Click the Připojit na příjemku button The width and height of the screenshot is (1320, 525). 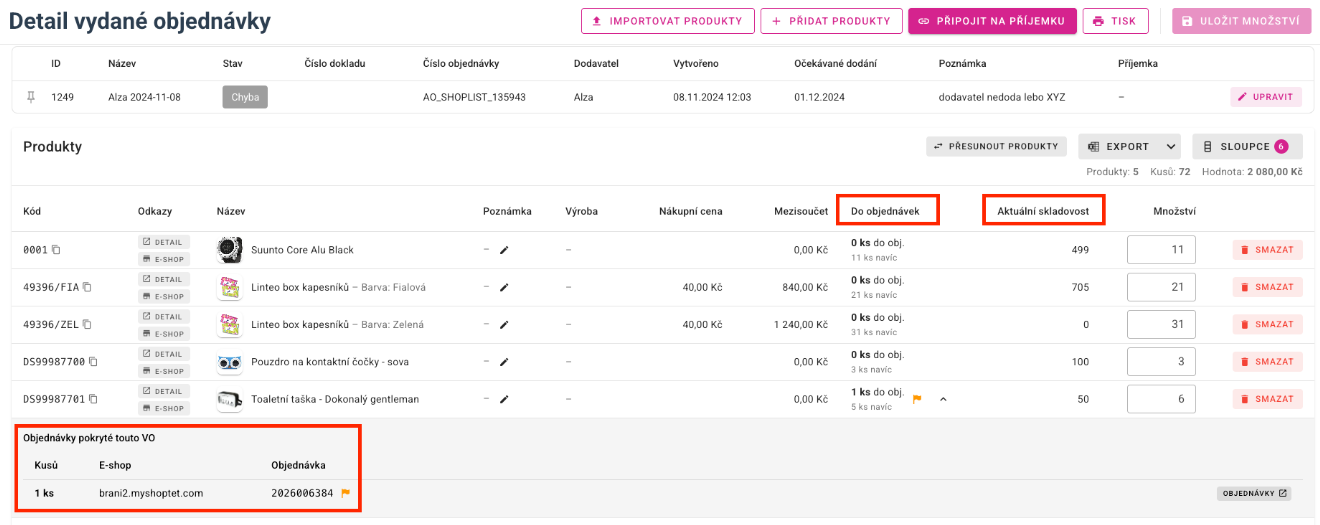coord(992,21)
